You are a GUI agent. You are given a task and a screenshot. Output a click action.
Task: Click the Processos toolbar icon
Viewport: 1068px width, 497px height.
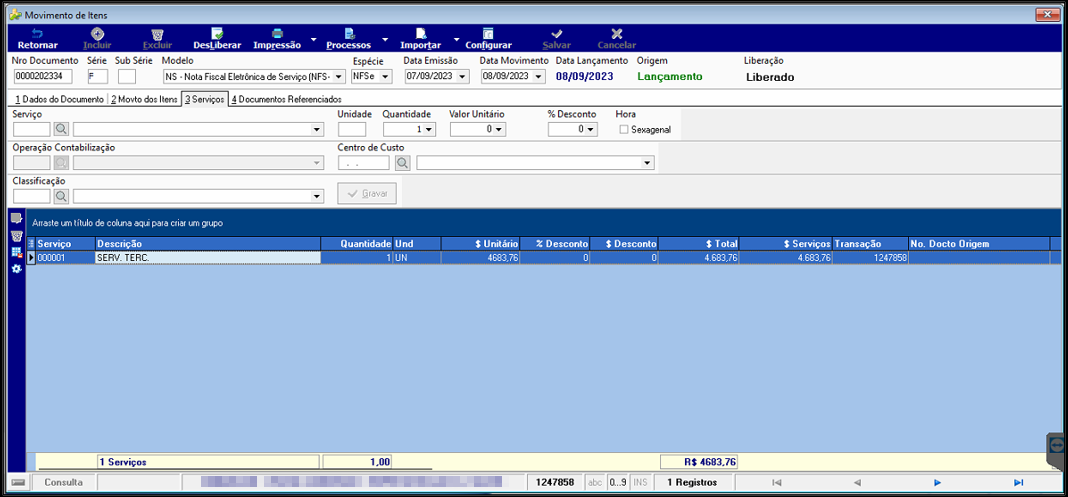(x=349, y=33)
